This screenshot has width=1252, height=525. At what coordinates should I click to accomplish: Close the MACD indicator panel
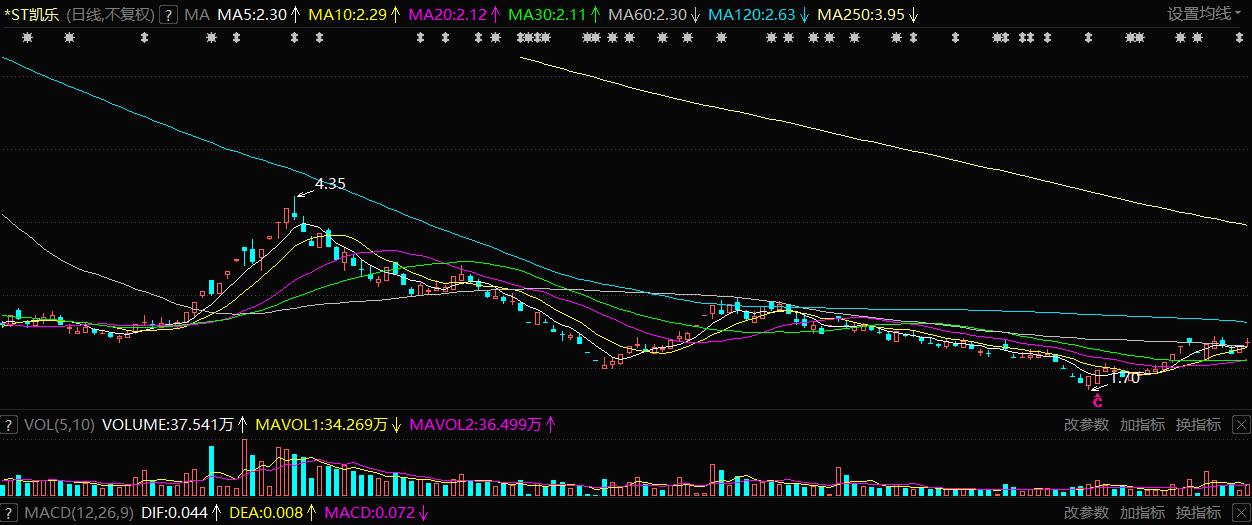(1240, 513)
